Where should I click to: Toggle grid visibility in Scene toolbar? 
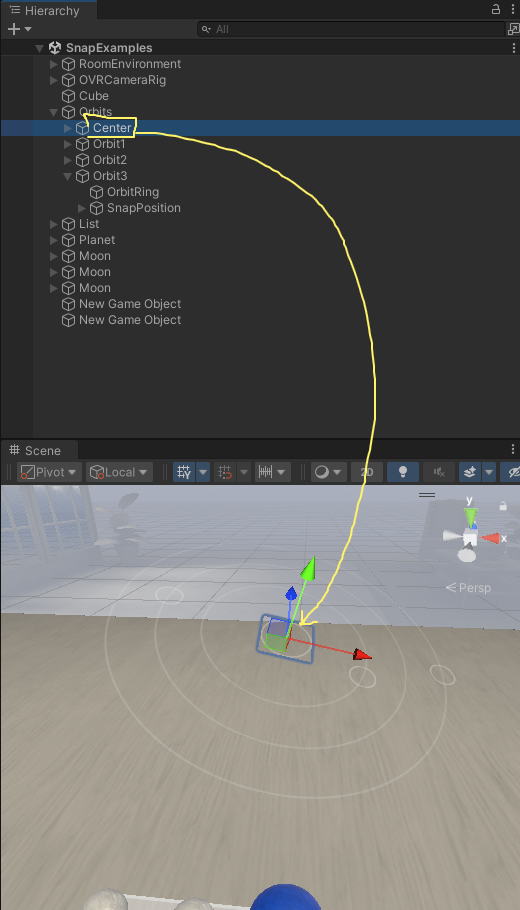184,472
